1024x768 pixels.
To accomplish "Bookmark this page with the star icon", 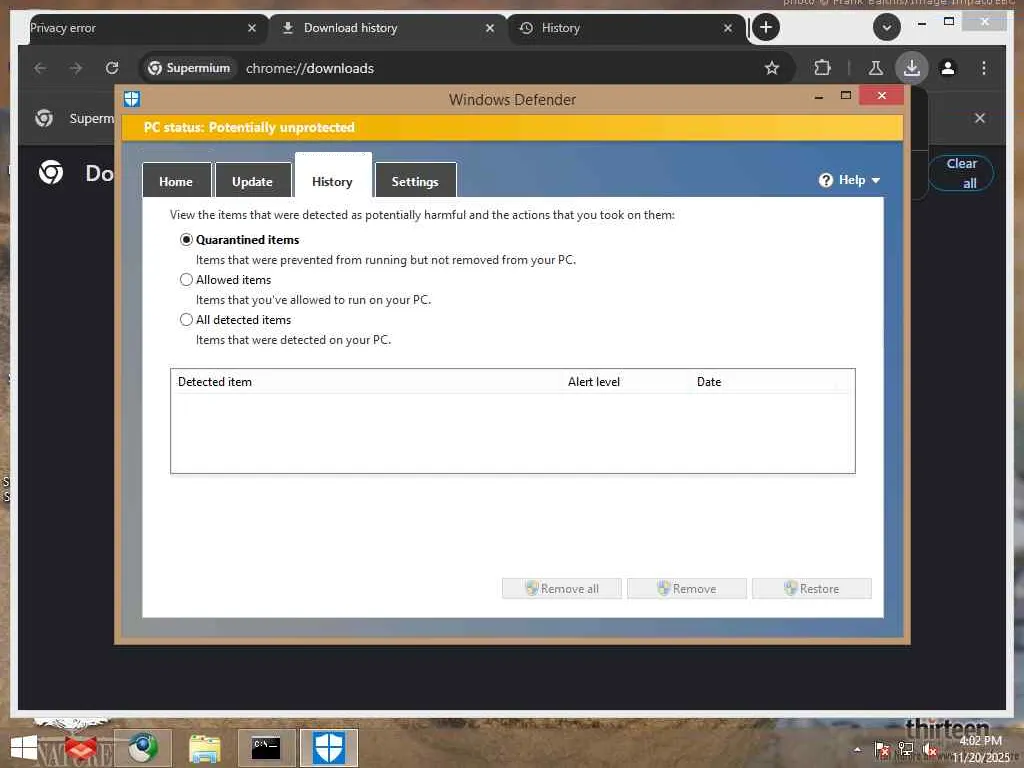I will pyautogui.click(x=771, y=68).
